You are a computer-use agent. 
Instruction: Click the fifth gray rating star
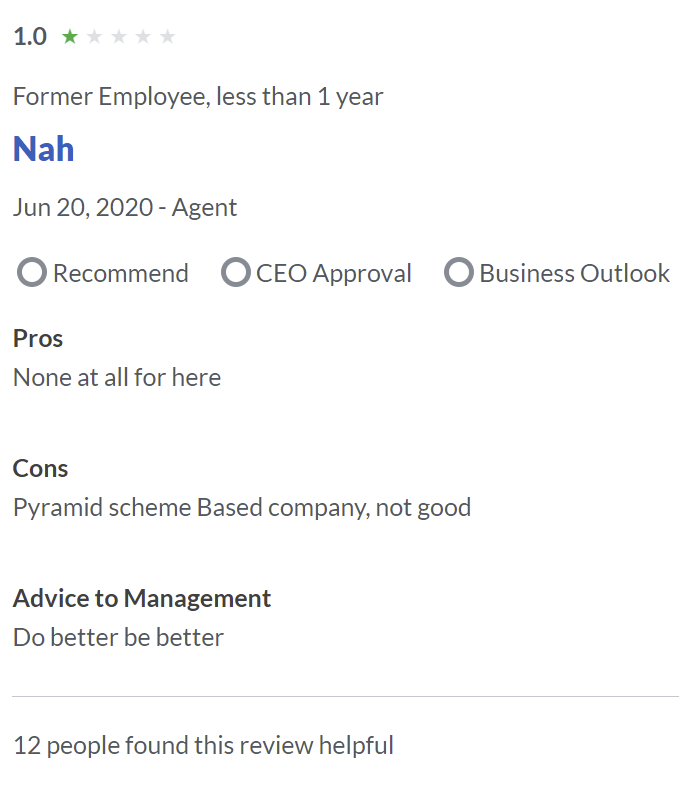pyautogui.click(x=168, y=37)
